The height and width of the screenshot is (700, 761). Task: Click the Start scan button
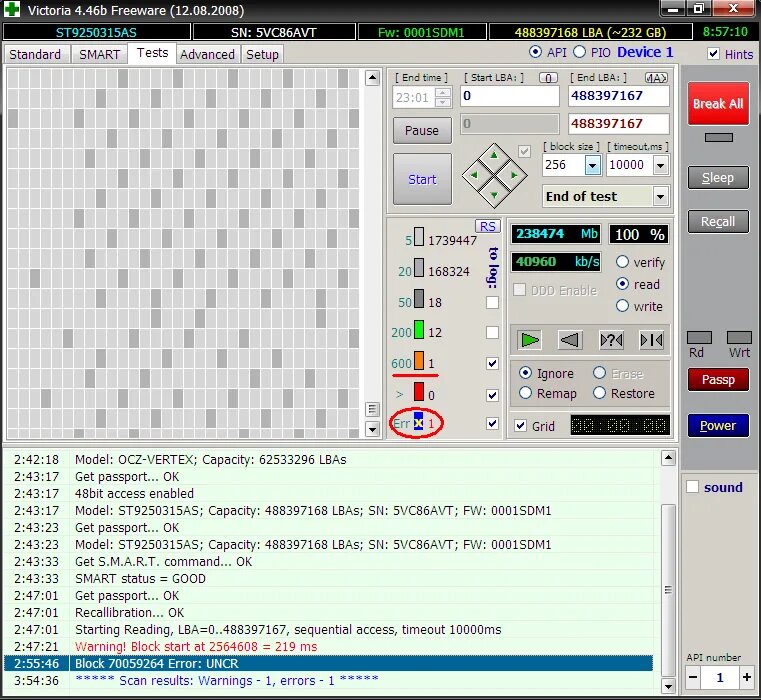pos(422,179)
